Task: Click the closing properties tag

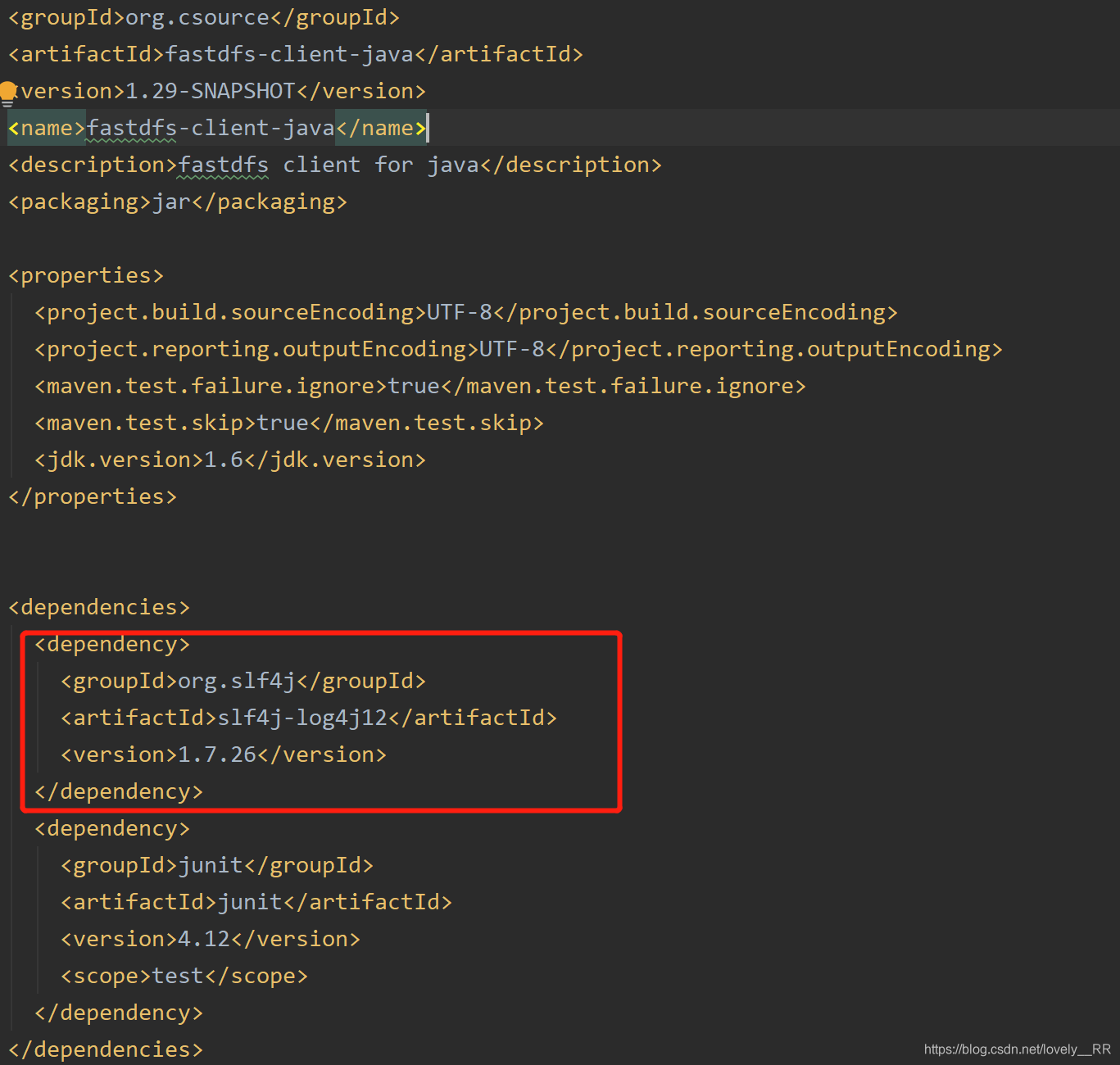Action: point(93,496)
